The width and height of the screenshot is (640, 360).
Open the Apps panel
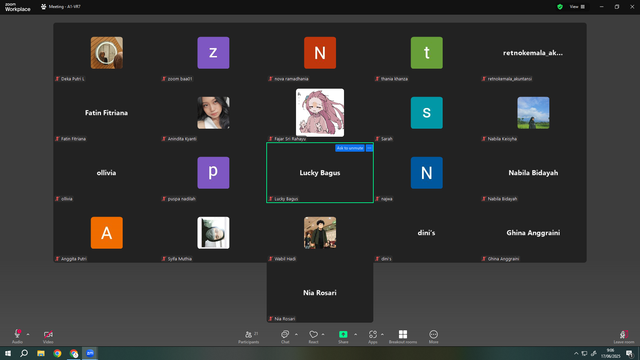(373, 337)
